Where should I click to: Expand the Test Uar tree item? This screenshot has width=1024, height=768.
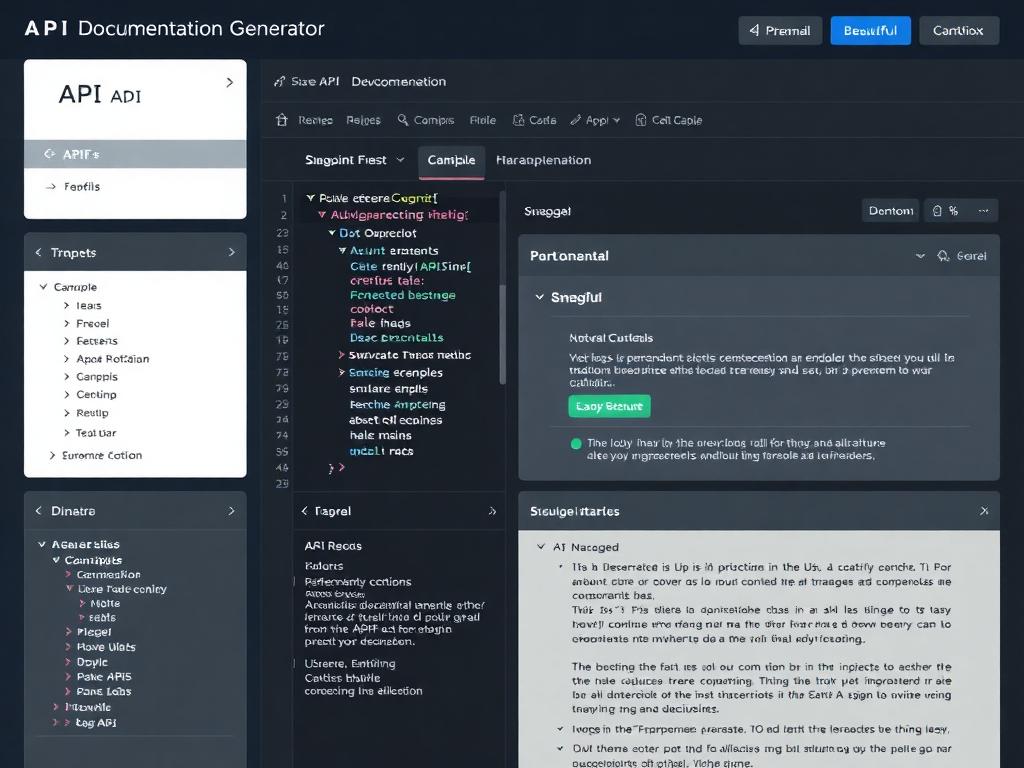click(67, 432)
